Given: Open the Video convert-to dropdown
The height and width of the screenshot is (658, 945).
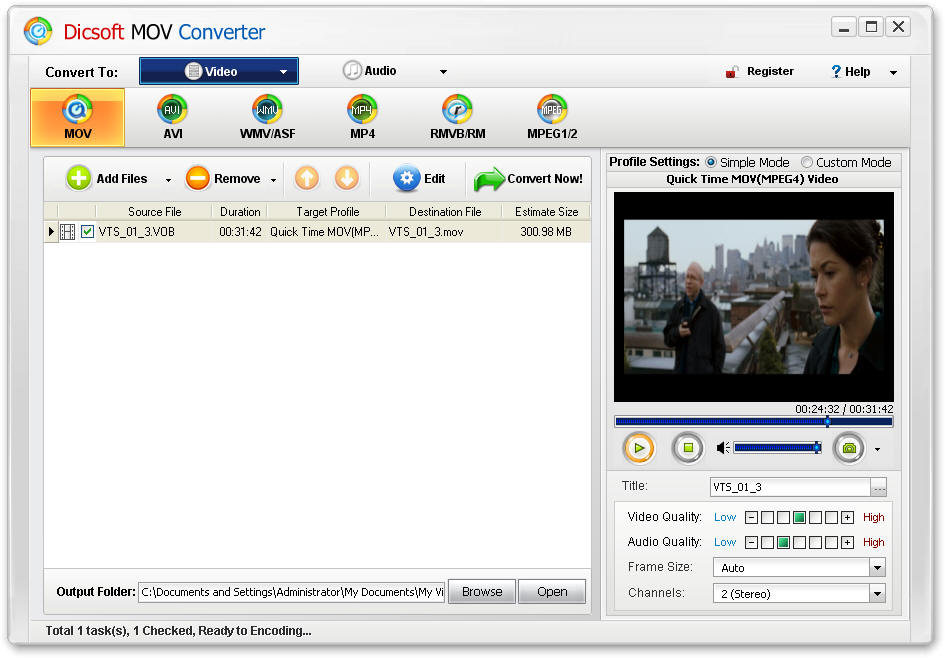Looking at the screenshot, I should tap(219, 71).
